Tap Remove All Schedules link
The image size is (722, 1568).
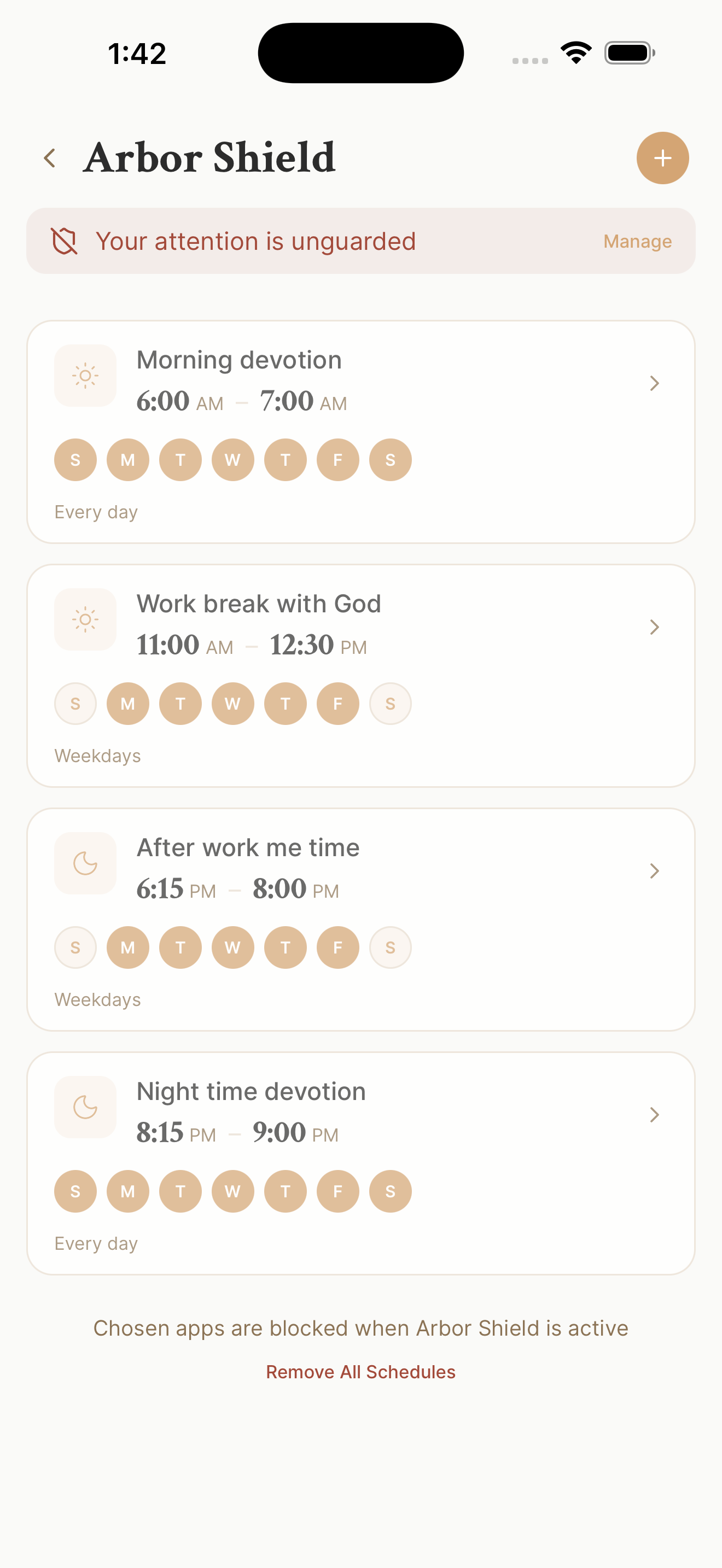coord(360,1372)
